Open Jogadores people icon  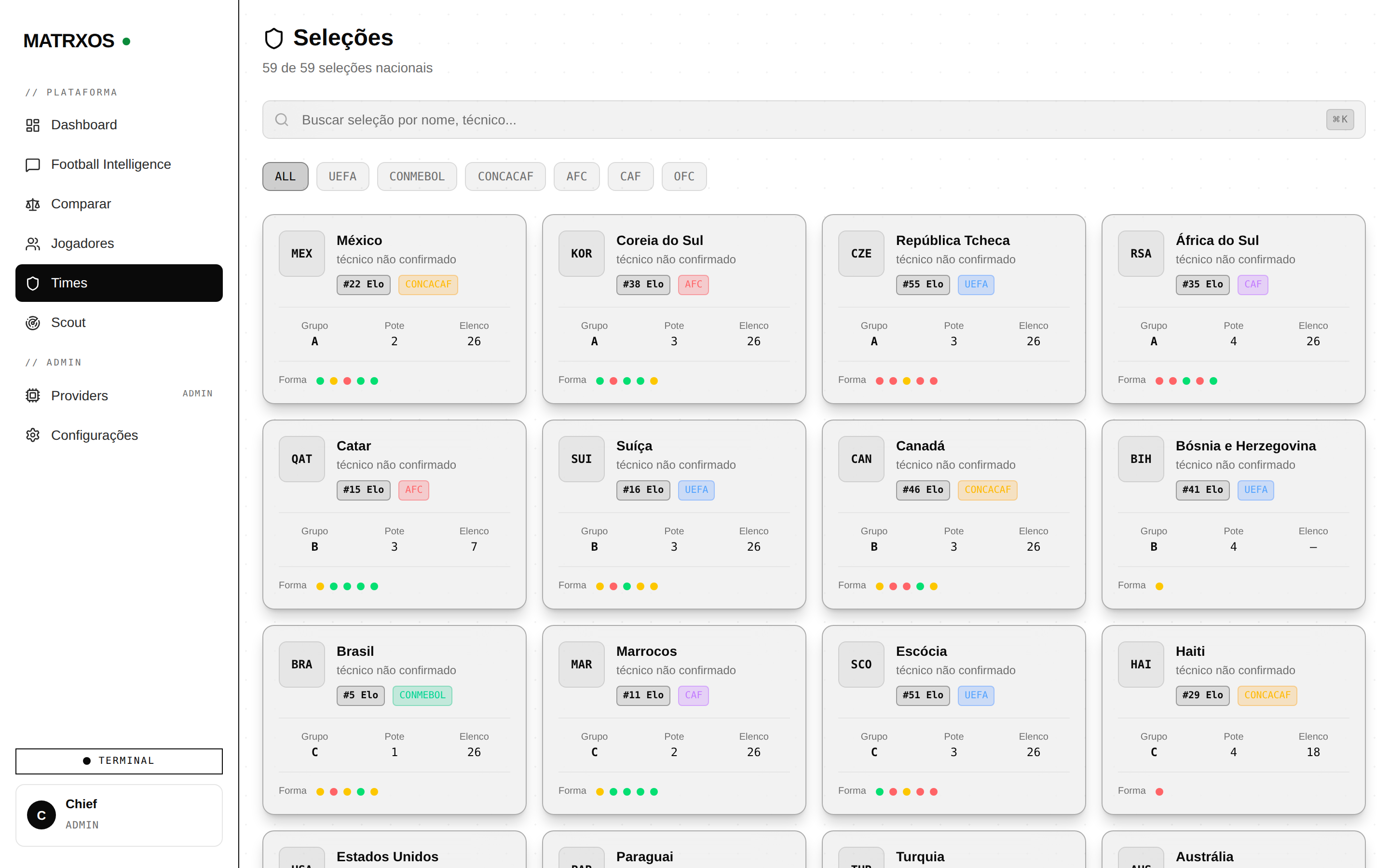[33, 244]
